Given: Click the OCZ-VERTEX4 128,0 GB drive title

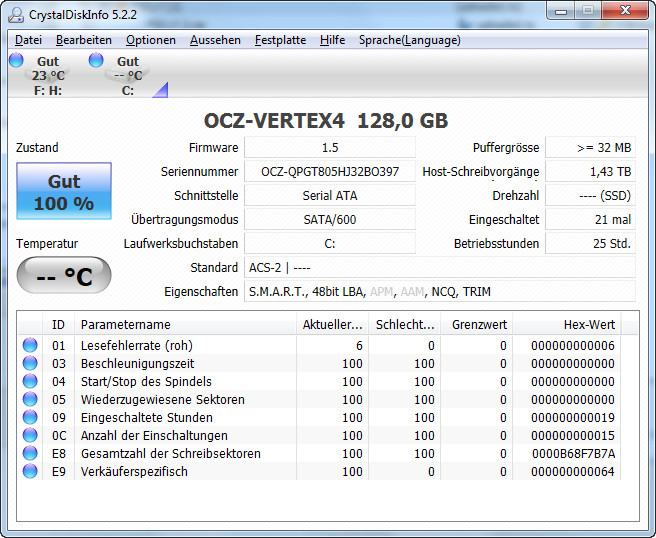Looking at the screenshot, I should 326,120.
